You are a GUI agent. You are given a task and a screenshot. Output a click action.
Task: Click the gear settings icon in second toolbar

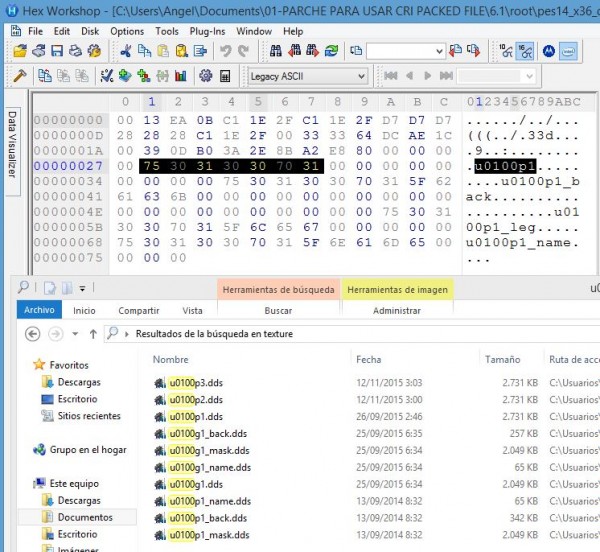click(205, 76)
